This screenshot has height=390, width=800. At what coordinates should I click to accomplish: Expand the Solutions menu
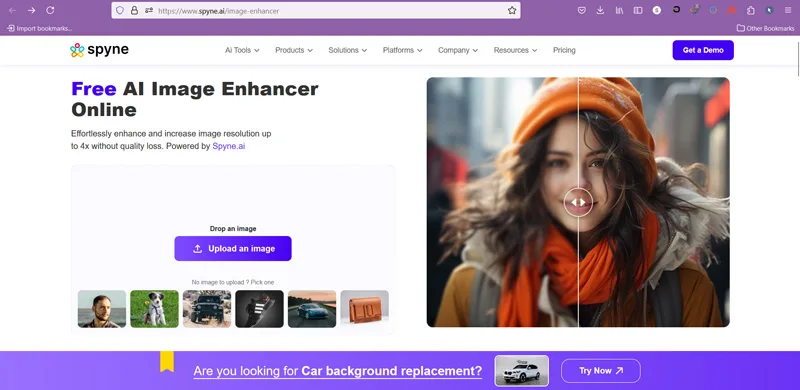pos(347,50)
